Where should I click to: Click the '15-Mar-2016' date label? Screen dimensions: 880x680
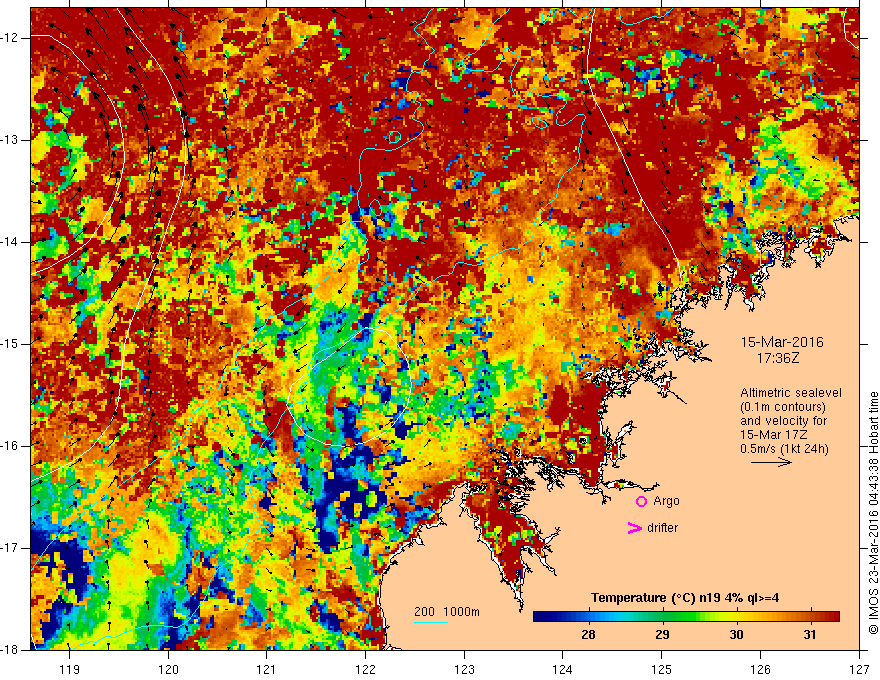pos(782,342)
